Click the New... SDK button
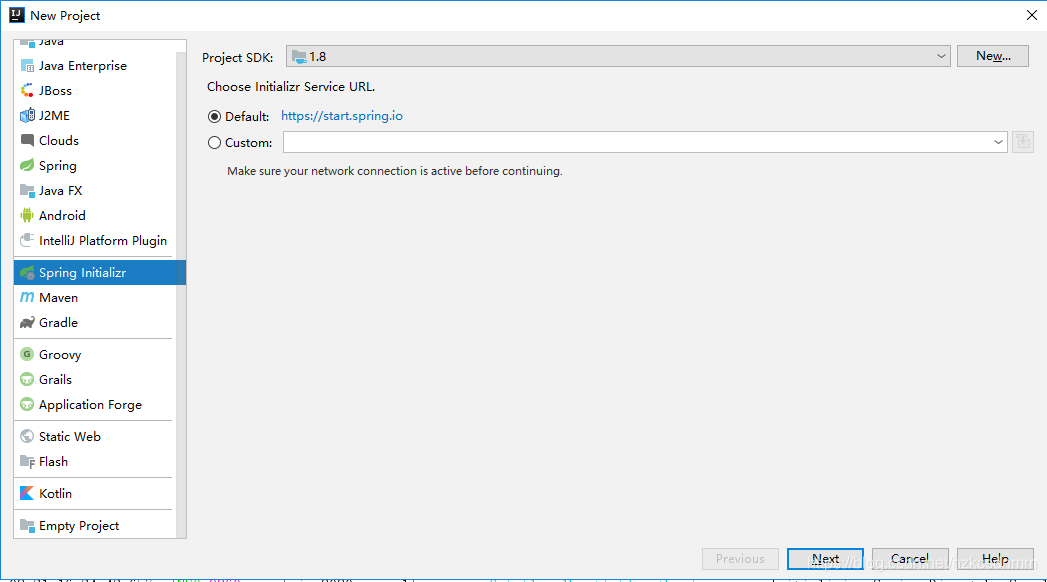Screen dimensions: 1047x582 click(x=992, y=56)
